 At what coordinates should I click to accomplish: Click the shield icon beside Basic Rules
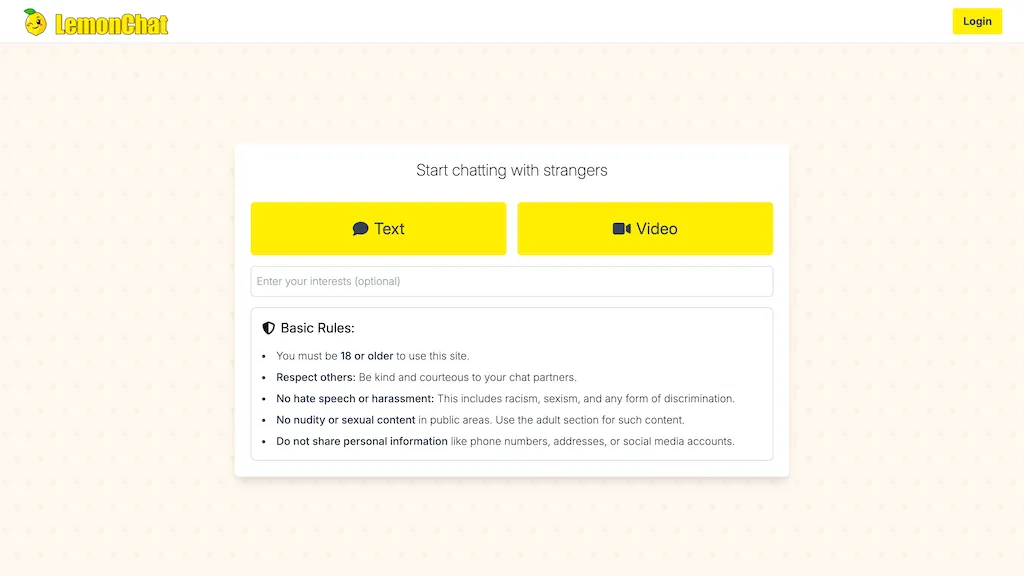point(268,328)
